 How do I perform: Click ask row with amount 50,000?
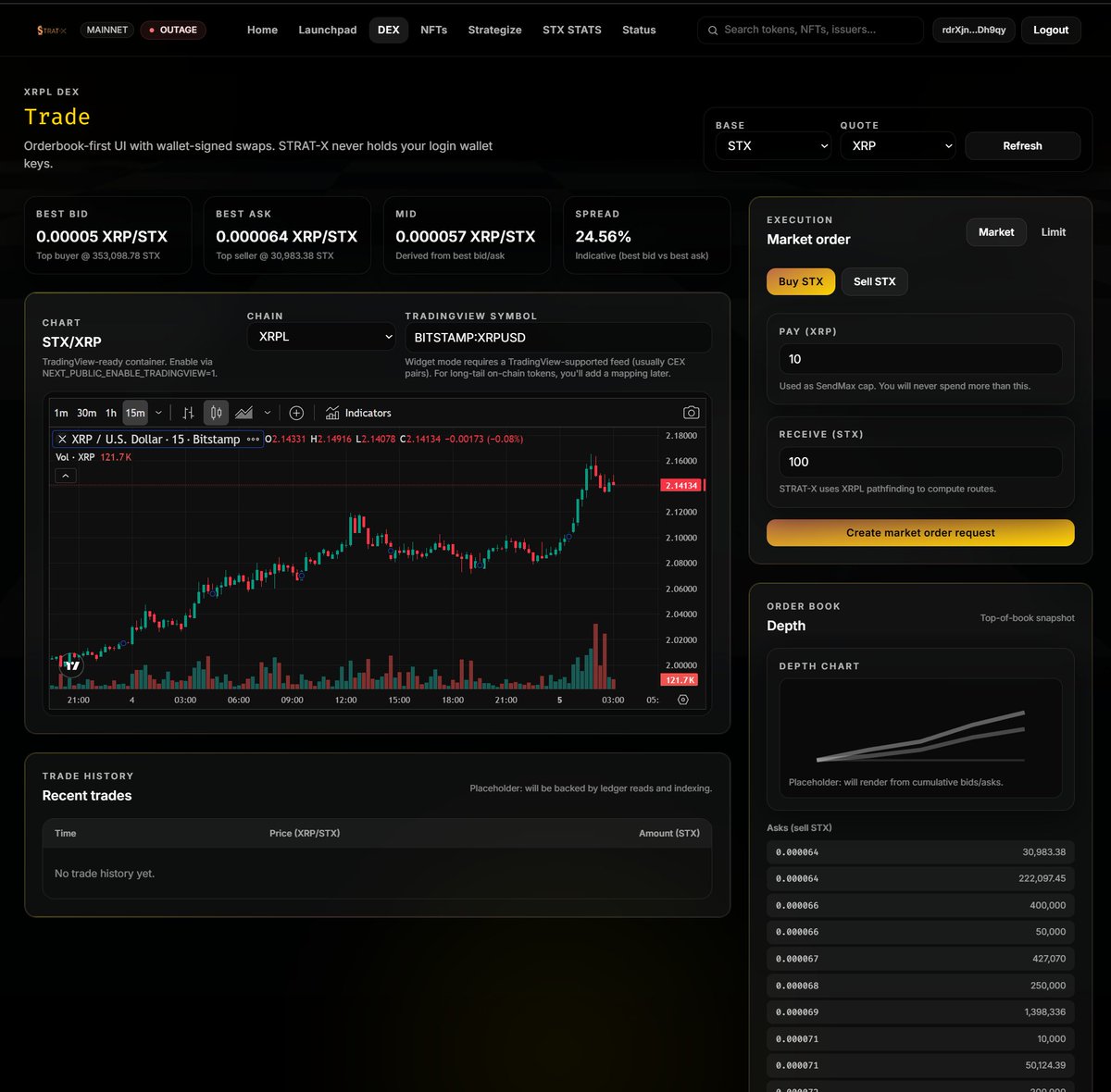point(920,932)
